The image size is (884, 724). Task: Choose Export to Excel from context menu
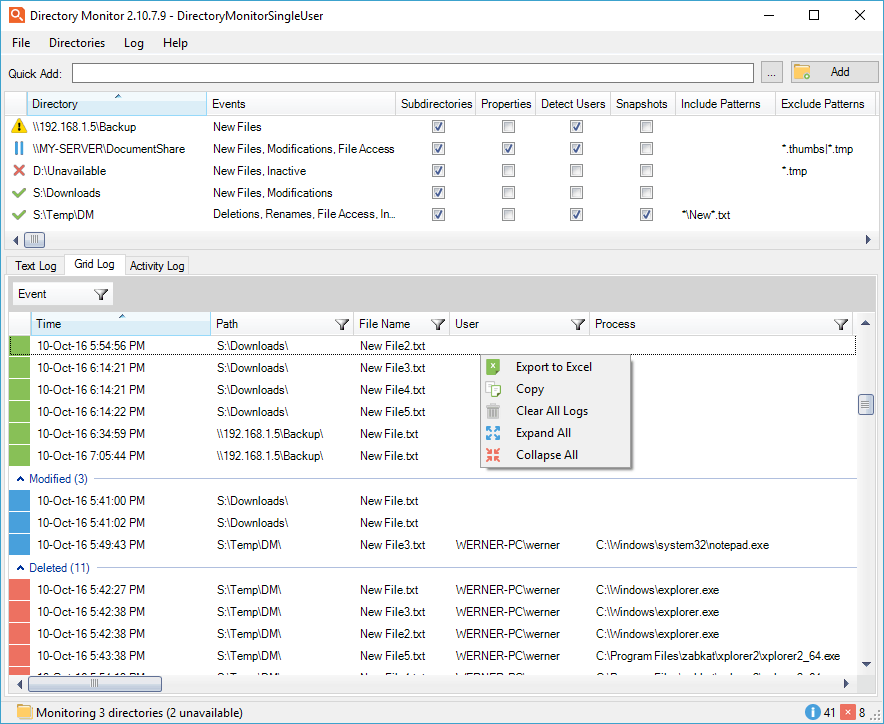554,367
